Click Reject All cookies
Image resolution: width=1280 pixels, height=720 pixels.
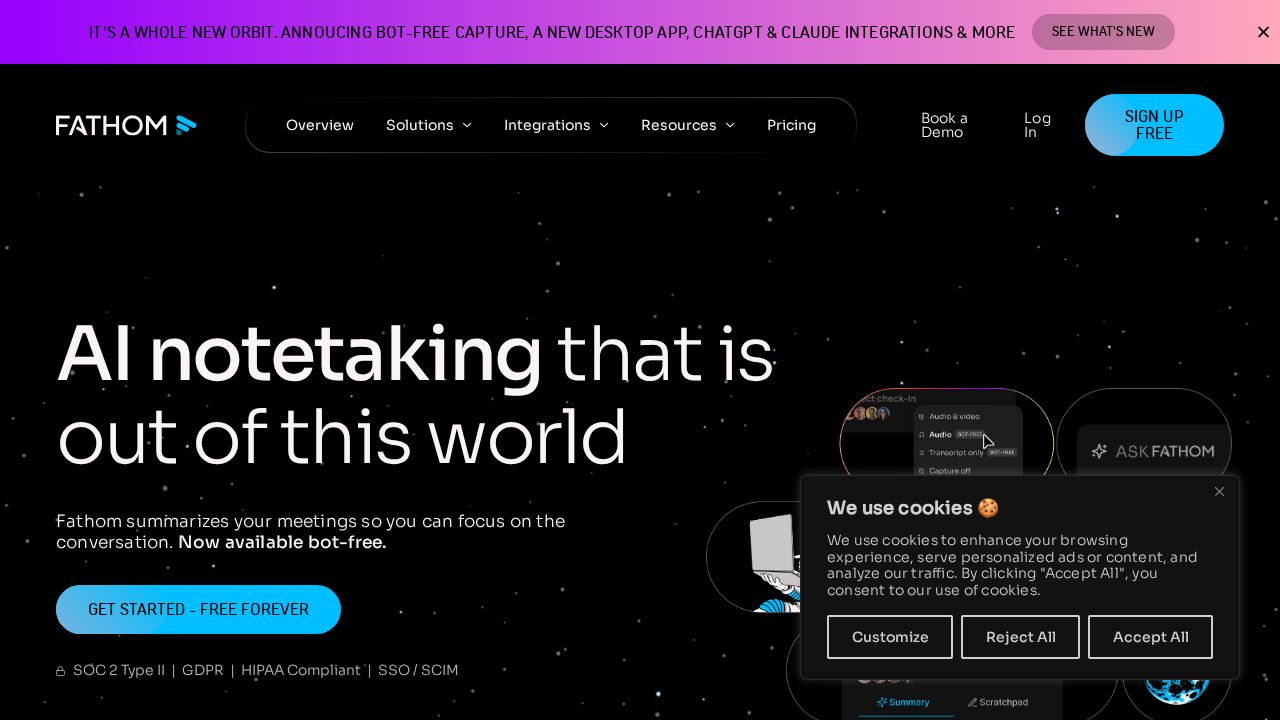pyautogui.click(x=1020, y=637)
